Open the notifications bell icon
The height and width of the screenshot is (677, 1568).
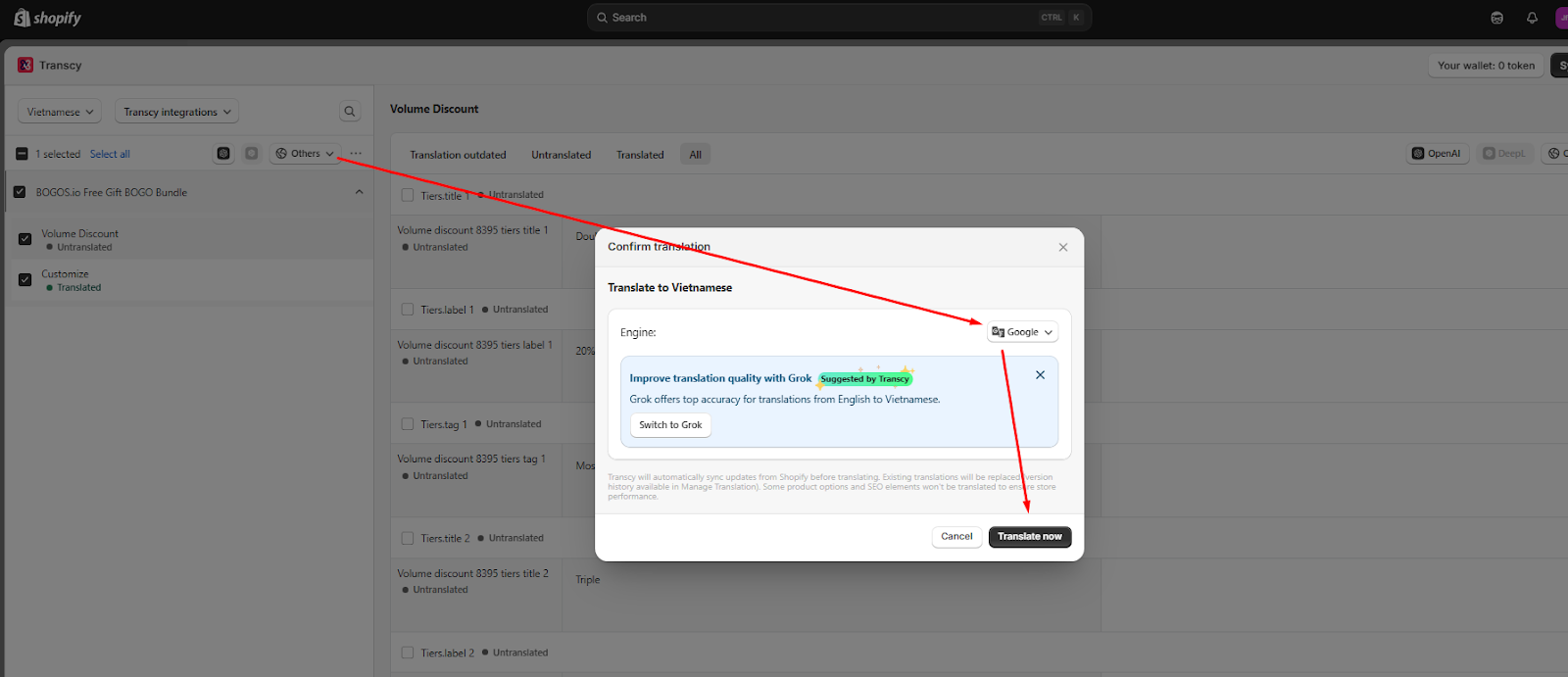[x=1532, y=18]
